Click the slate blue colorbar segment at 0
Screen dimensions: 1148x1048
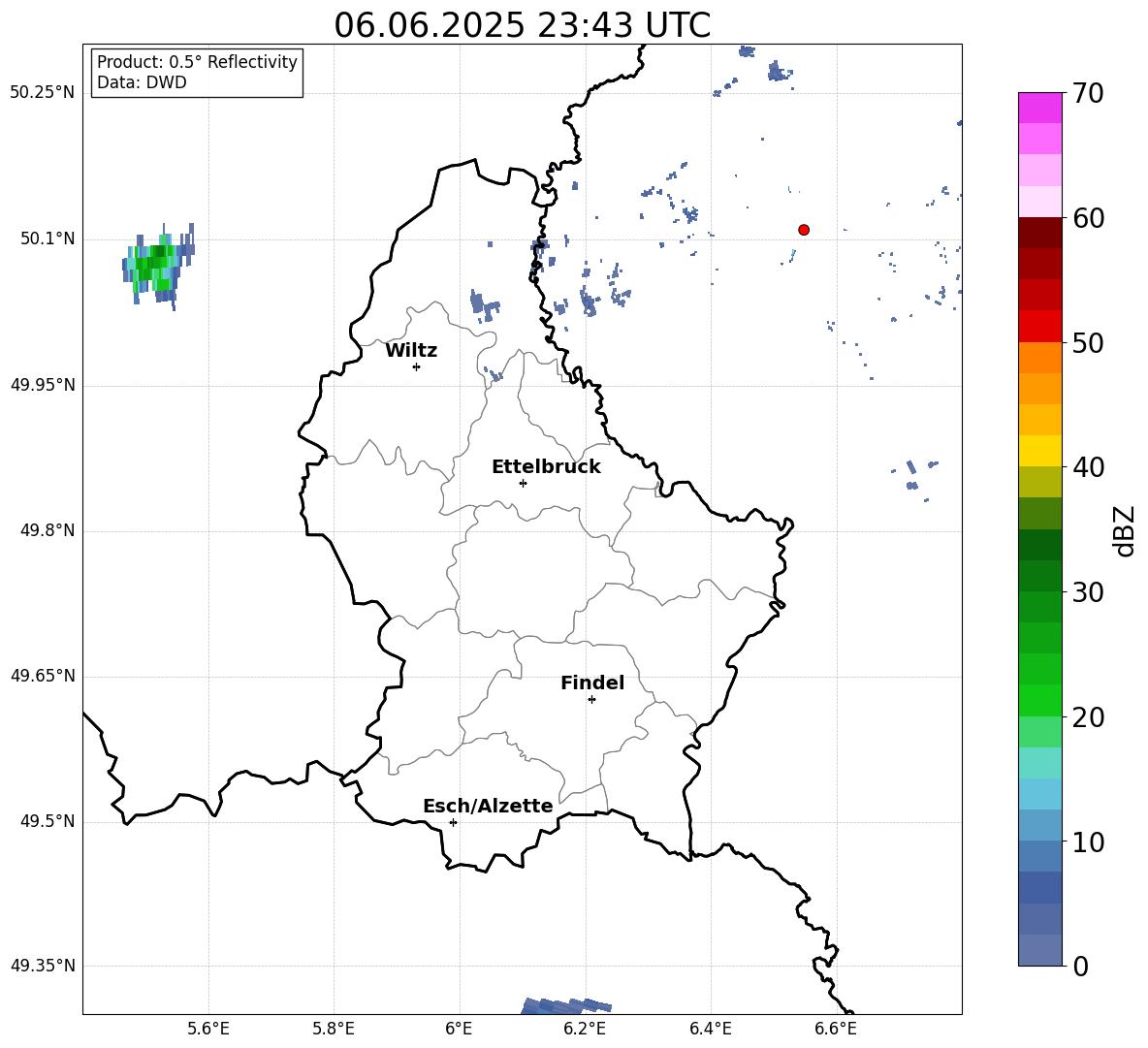1039,950
